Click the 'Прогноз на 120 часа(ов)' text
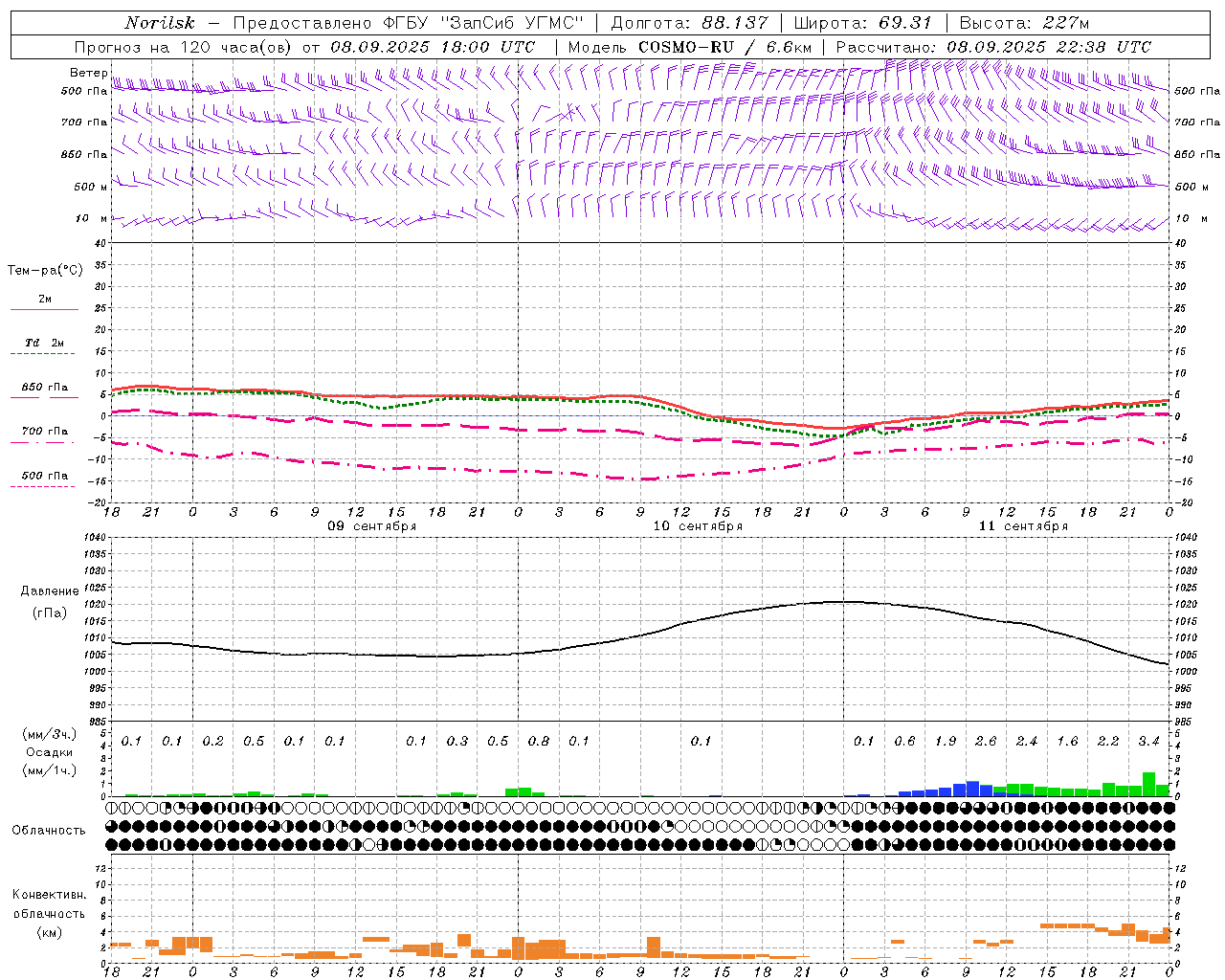This screenshot has height=980, width=1225. 184,47
